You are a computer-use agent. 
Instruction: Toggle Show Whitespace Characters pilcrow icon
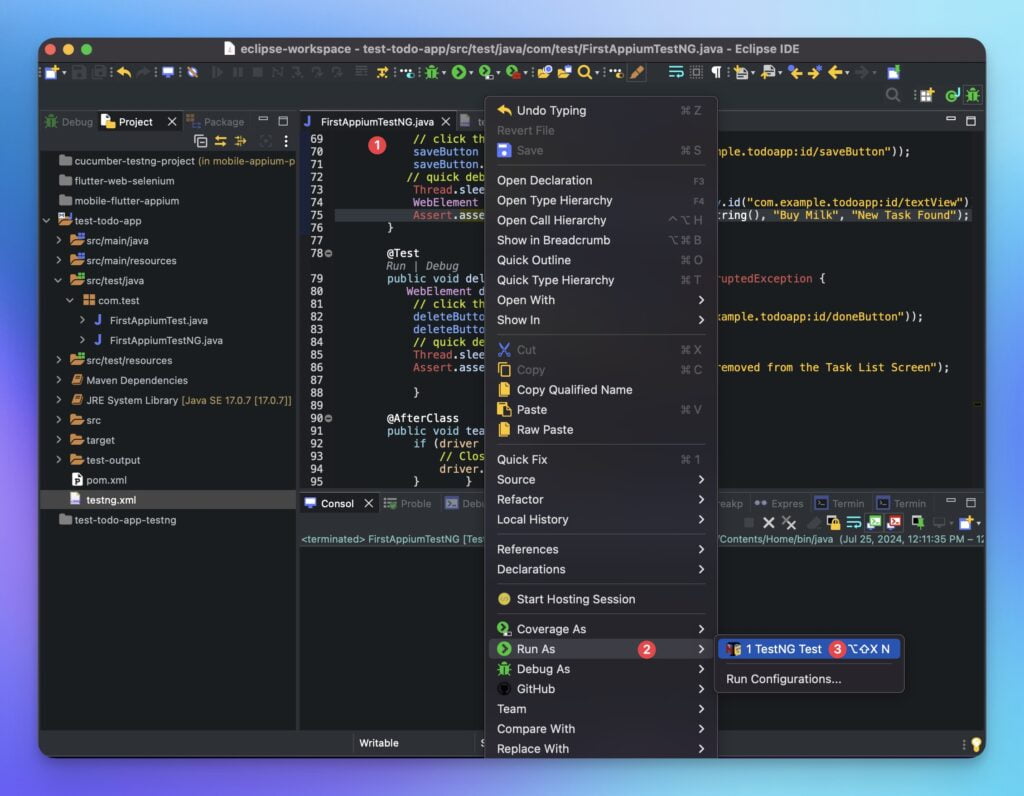[x=716, y=72]
